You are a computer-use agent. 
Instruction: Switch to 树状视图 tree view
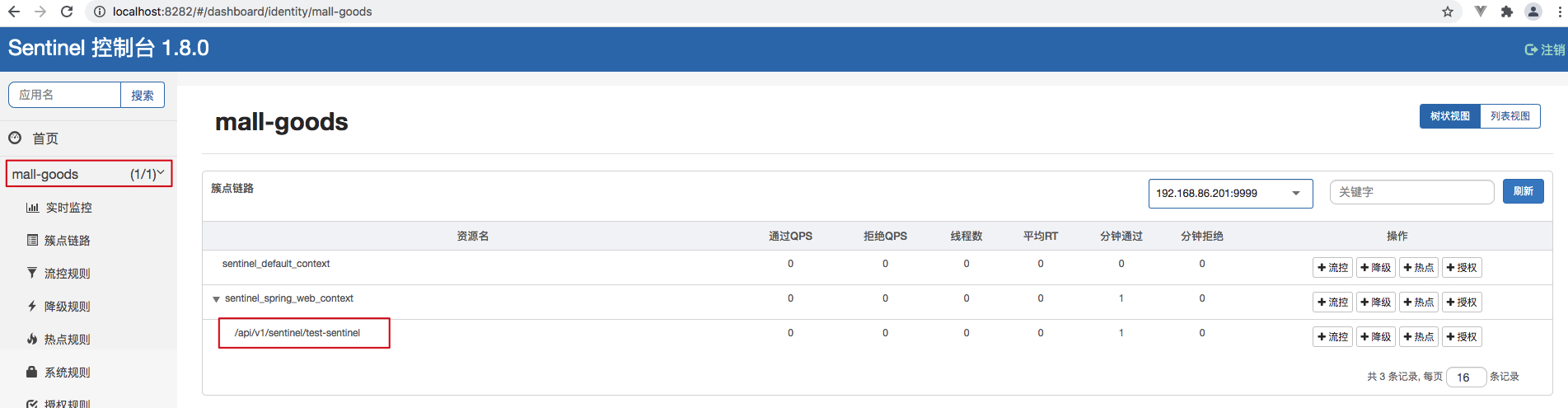coord(1449,116)
